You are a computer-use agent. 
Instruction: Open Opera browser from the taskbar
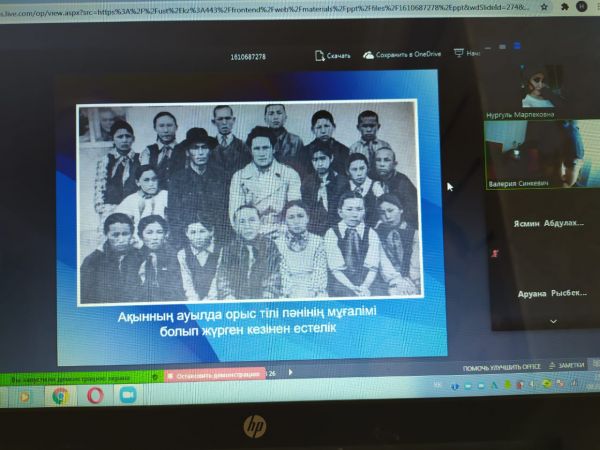click(x=95, y=395)
